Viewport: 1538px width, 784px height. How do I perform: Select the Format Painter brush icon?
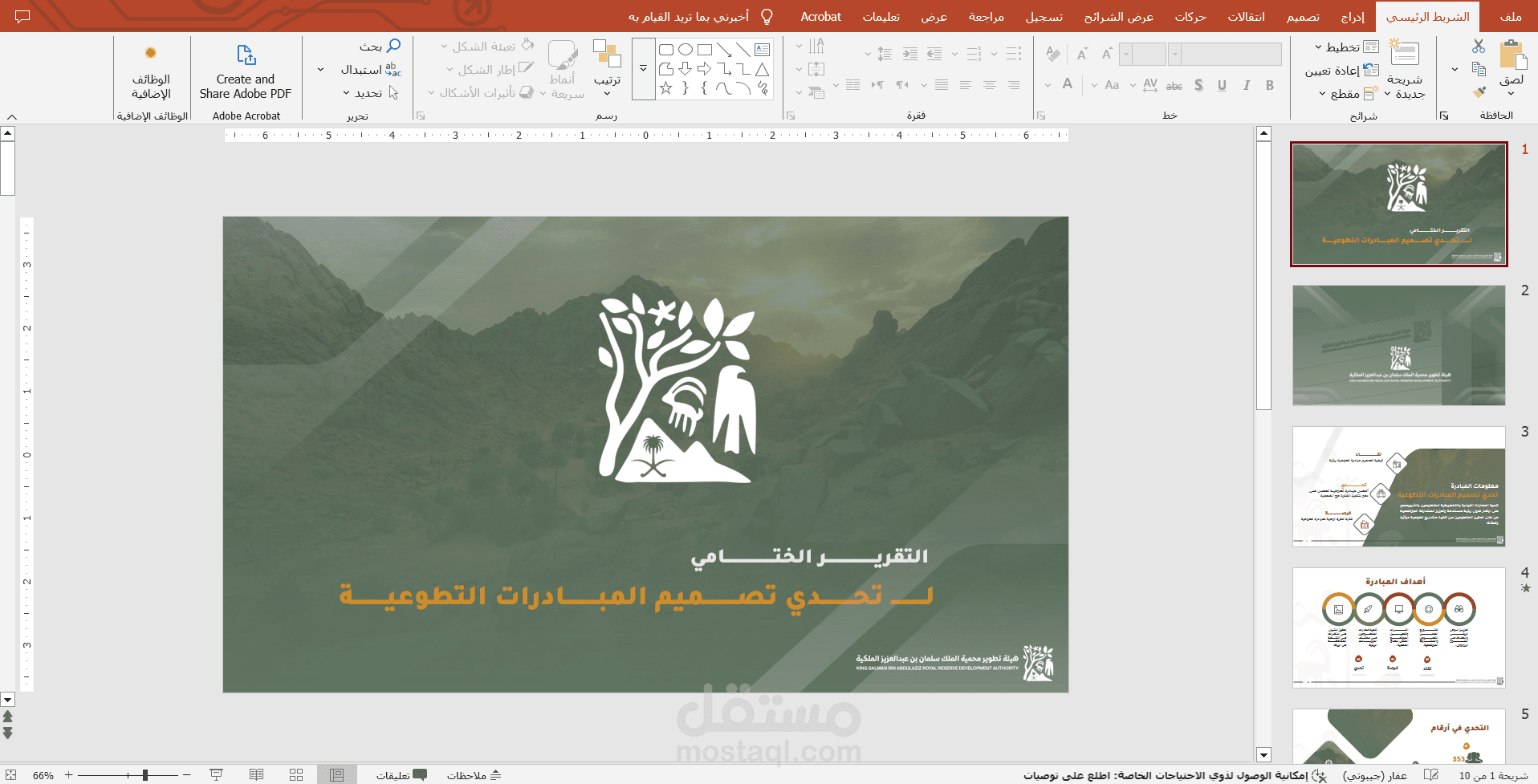click(x=1479, y=92)
